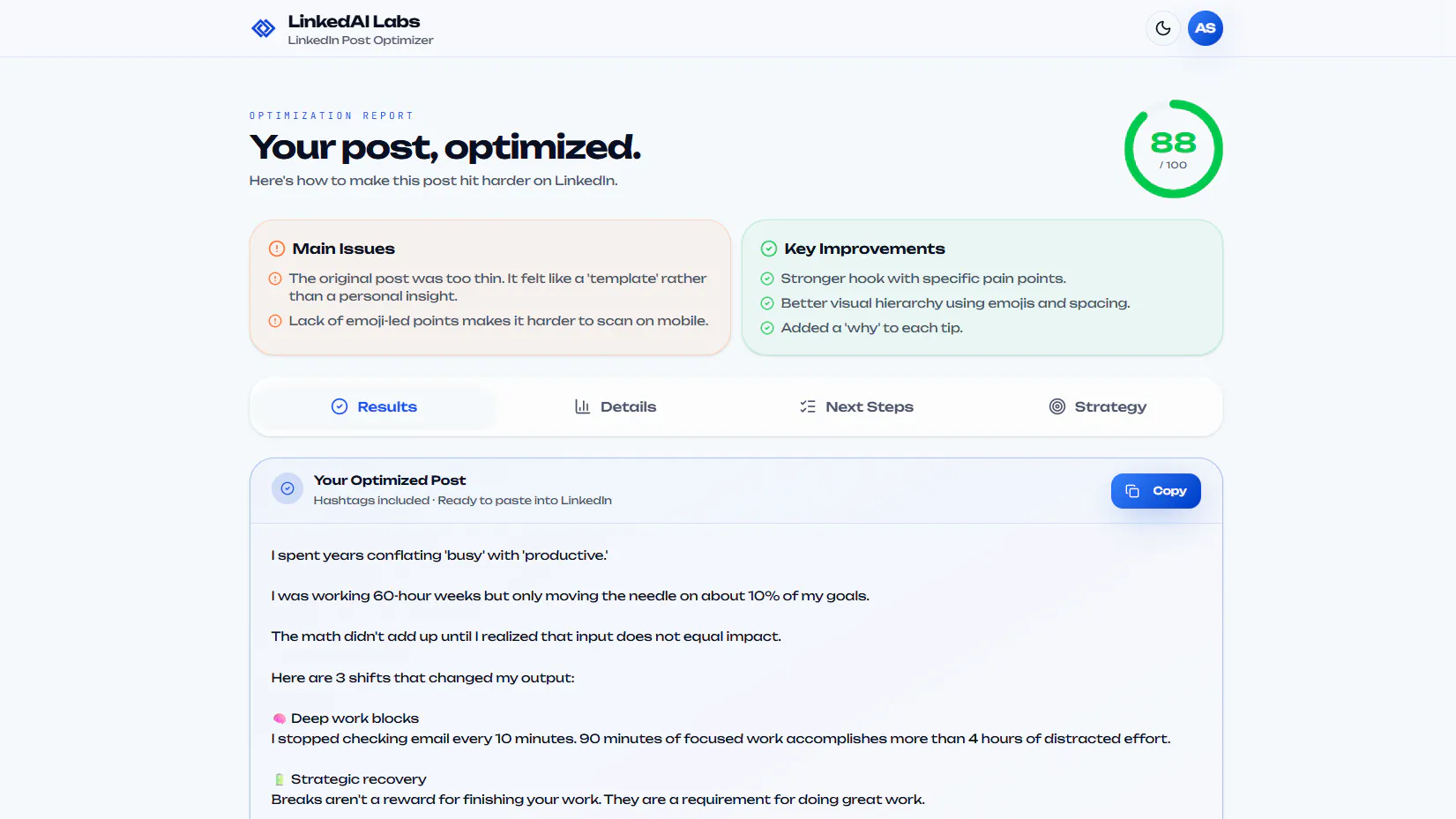Screen dimensions: 1456x819
Task: Click the 'Main Issues' heading
Action: pyautogui.click(x=344, y=249)
